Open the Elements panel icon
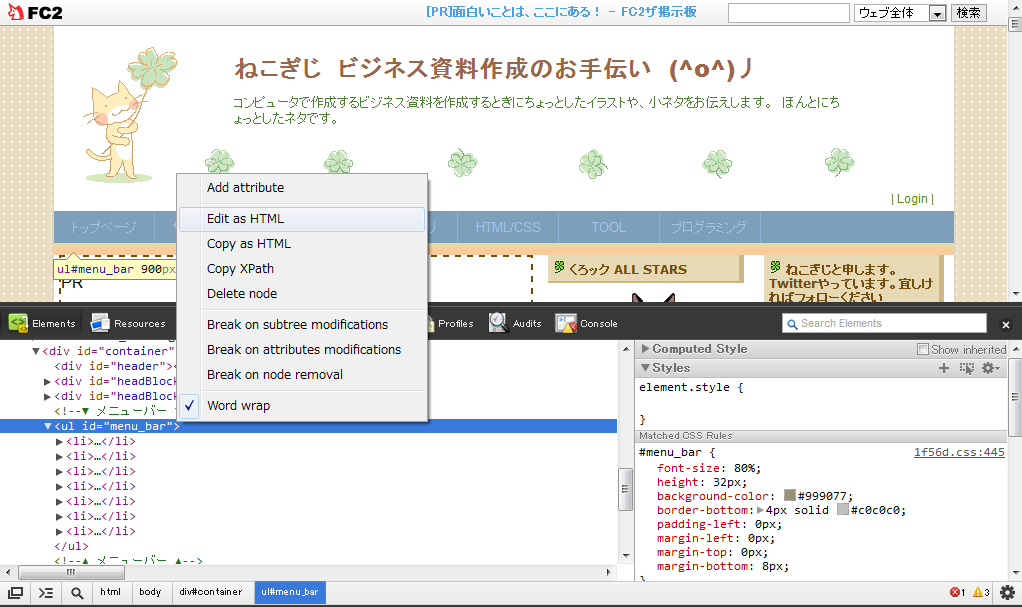Image resolution: width=1022 pixels, height=607 pixels. click(18, 323)
